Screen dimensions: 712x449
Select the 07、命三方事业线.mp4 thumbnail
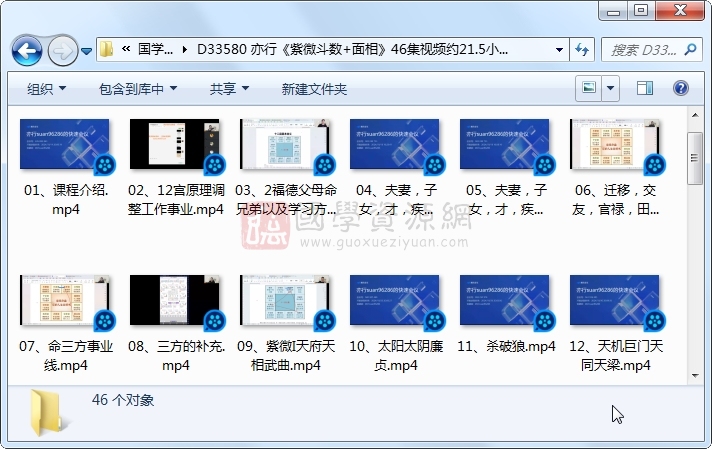(64, 300)
